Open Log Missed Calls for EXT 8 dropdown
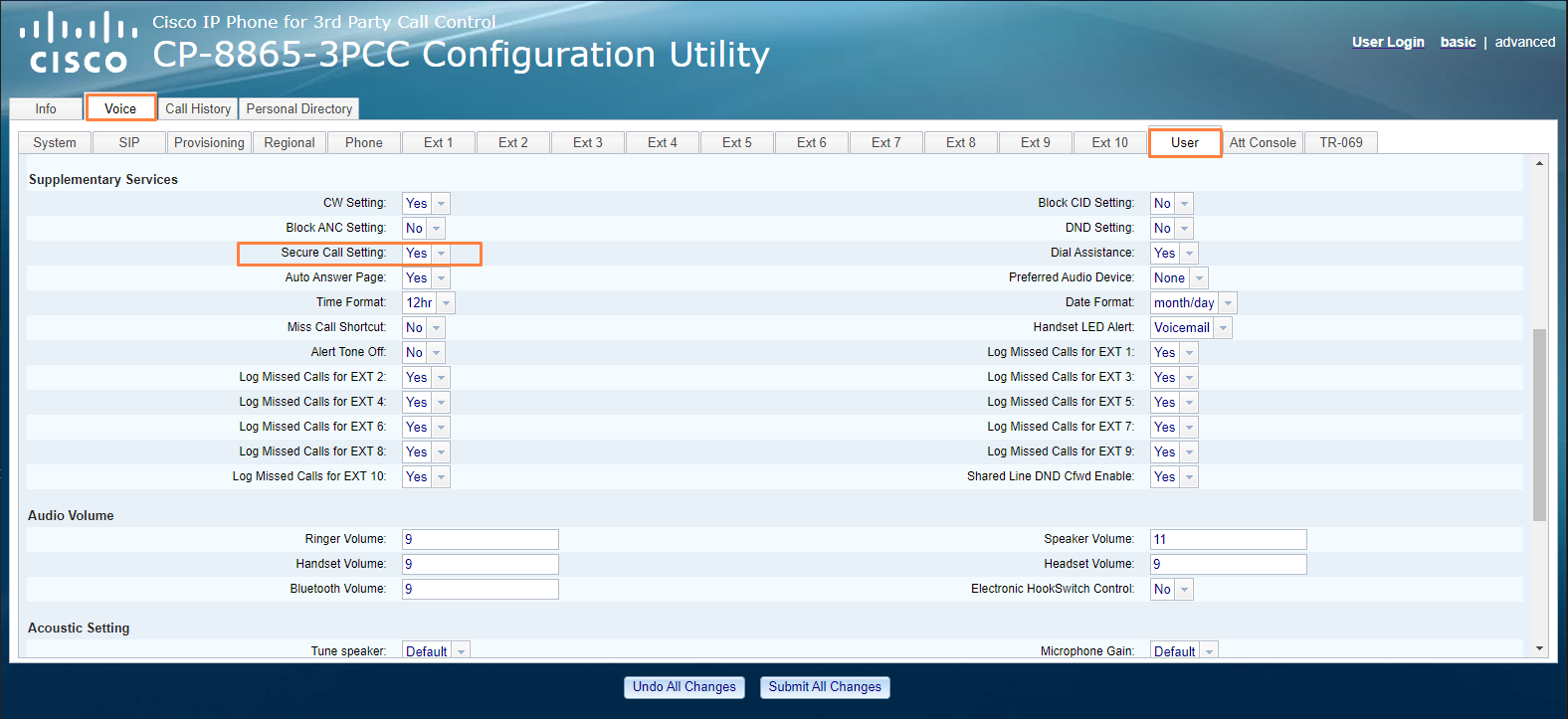 426,452
